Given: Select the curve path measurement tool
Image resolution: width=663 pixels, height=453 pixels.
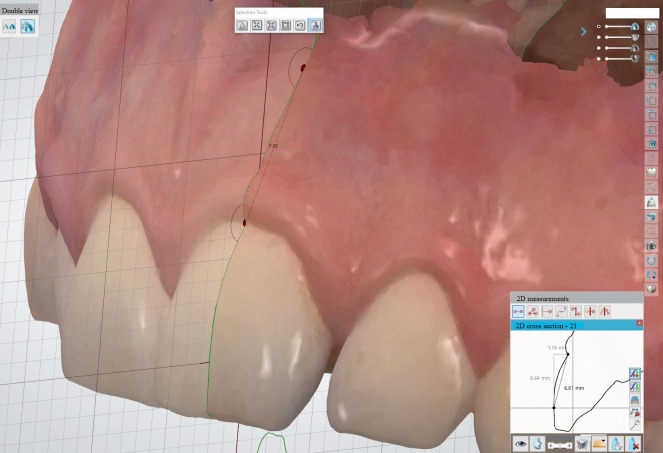Looking at the screenshot, I should click(561, 312).
